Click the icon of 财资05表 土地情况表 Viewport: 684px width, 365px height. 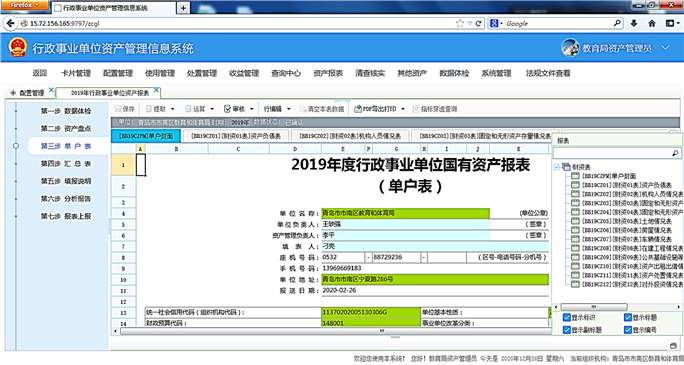coord(575,221)
